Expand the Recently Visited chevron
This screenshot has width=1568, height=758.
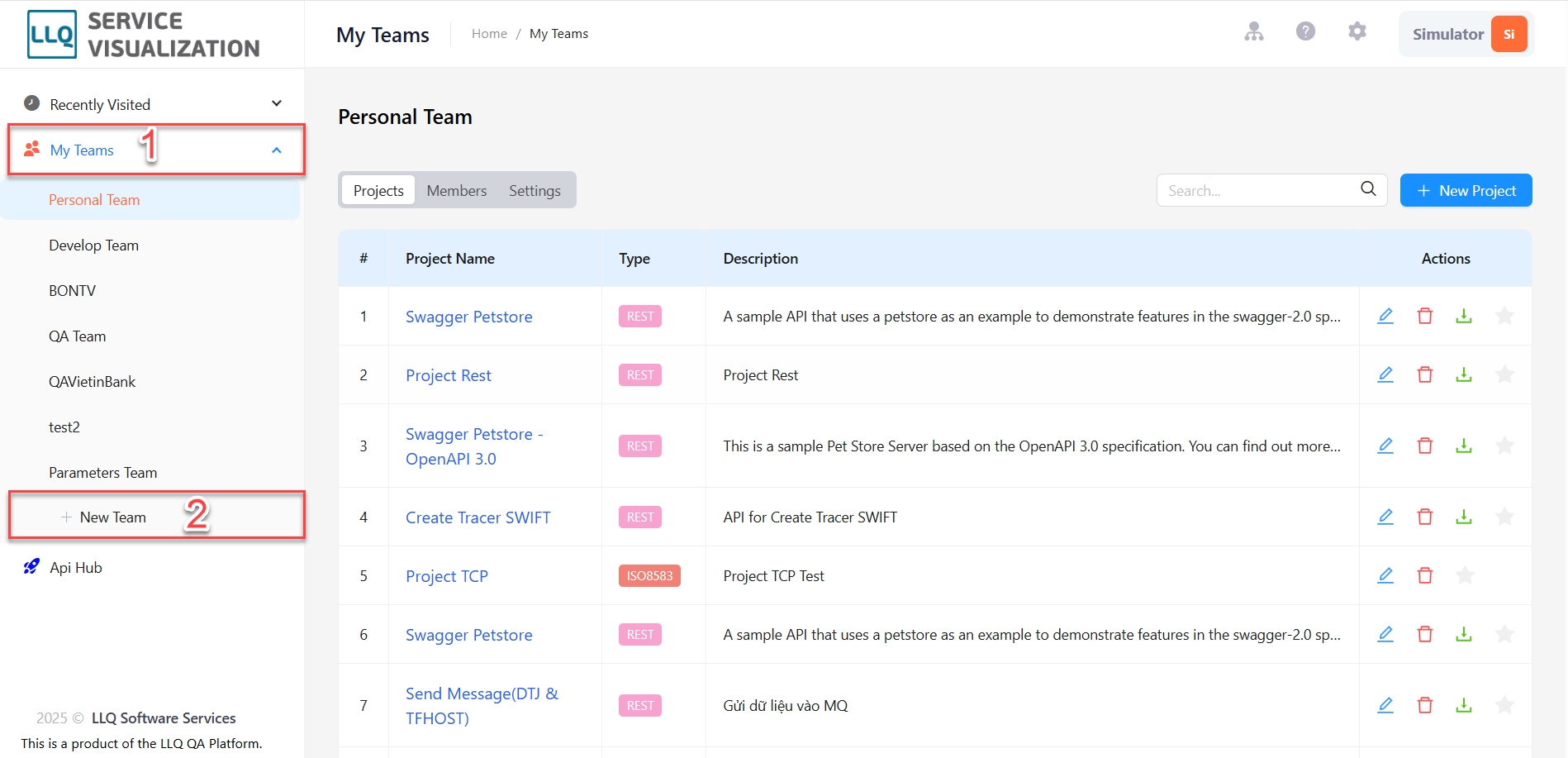[x=277, y=103]
